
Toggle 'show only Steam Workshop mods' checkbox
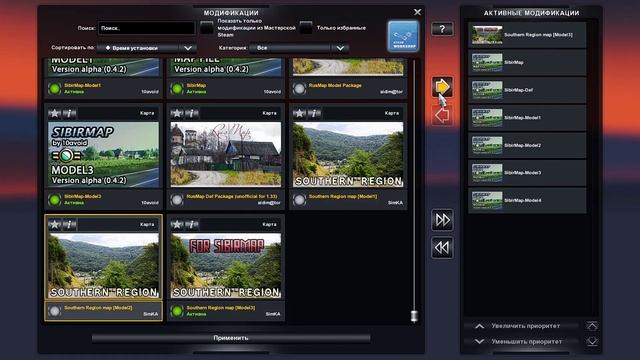(207, 28)
